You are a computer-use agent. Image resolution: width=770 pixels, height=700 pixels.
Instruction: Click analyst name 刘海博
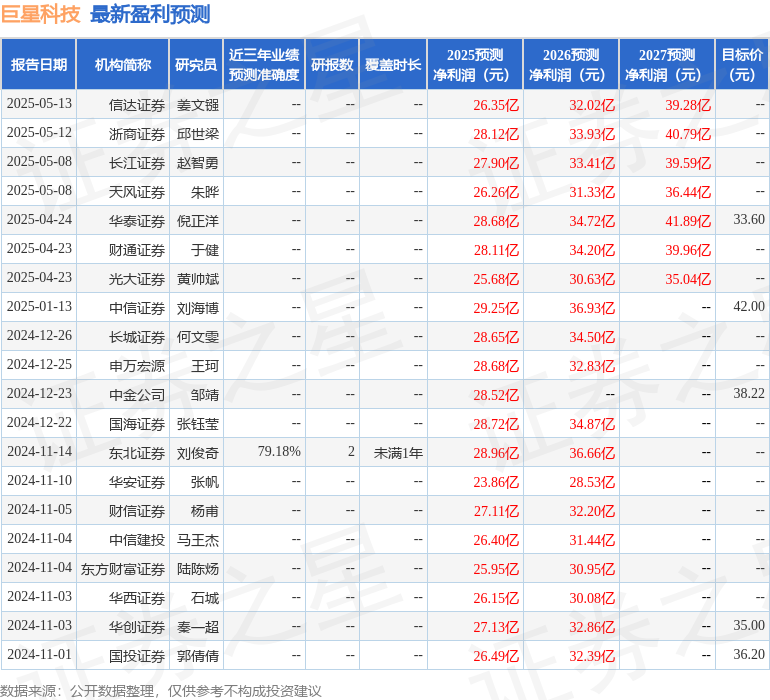(x=198, y=307)
